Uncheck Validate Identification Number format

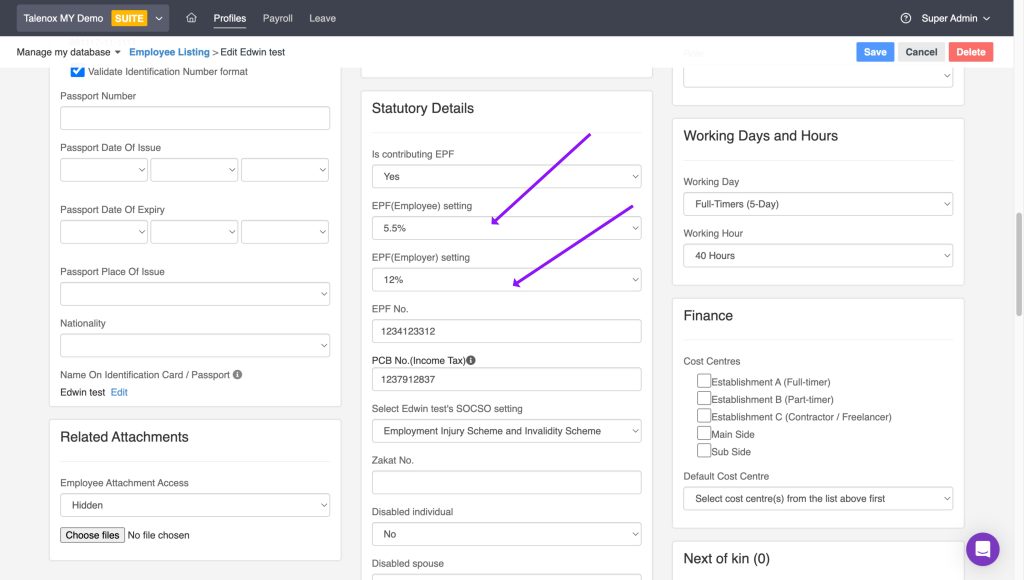(77, 72)
